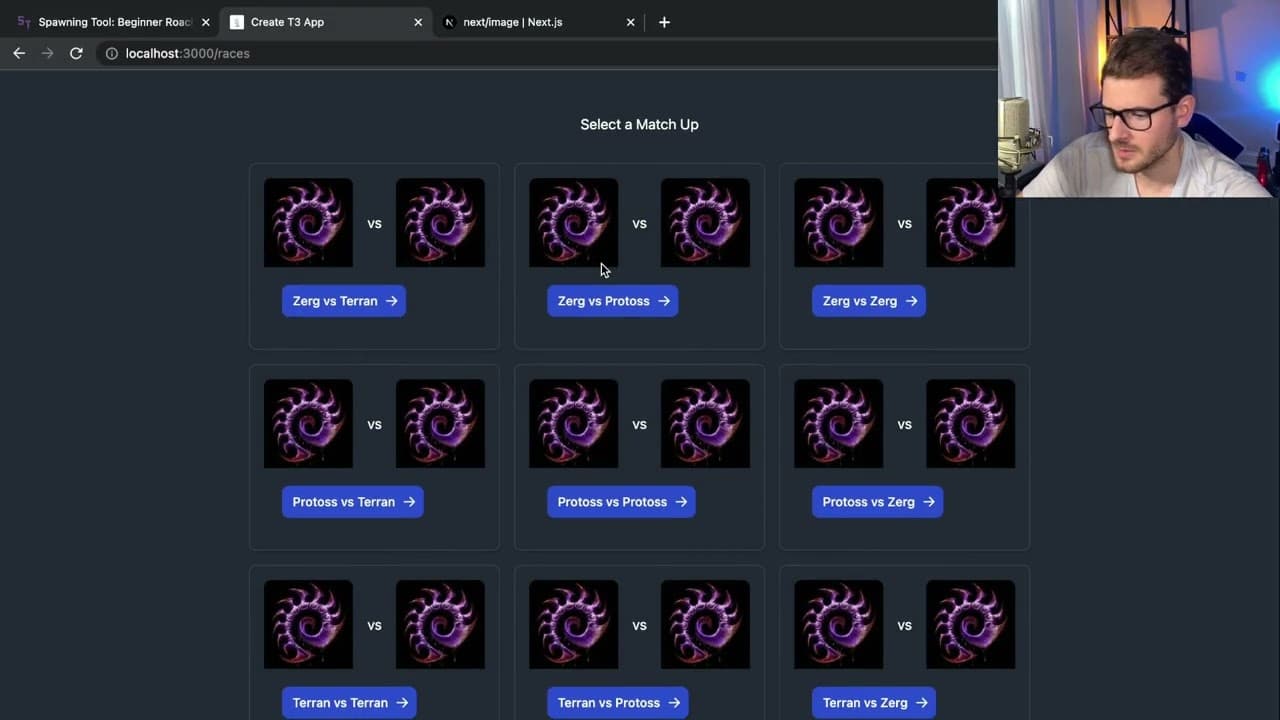Click left race image in Protoss vs Protoss card
This screenshot has width=1280, height=720.
[x=573, y=424]
